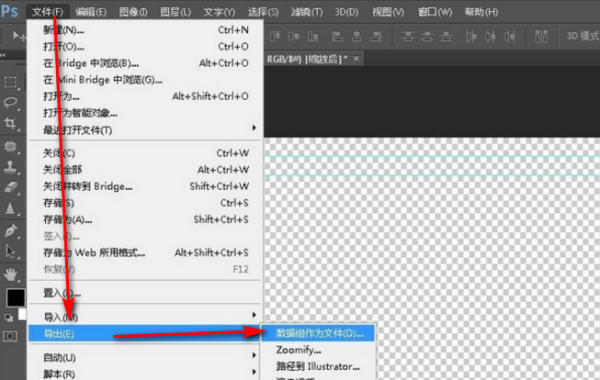Select the Lasso tool
The height and width of the screenshot is (380, 600).
pyautogui.click(x=10, y=103)
